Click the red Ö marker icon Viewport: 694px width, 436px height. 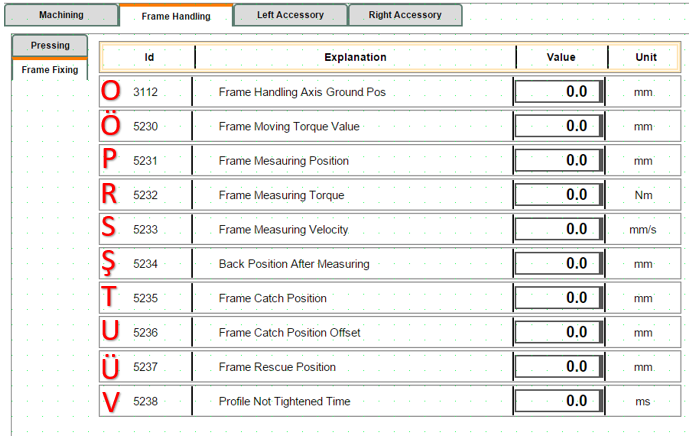tap(111, 126)
